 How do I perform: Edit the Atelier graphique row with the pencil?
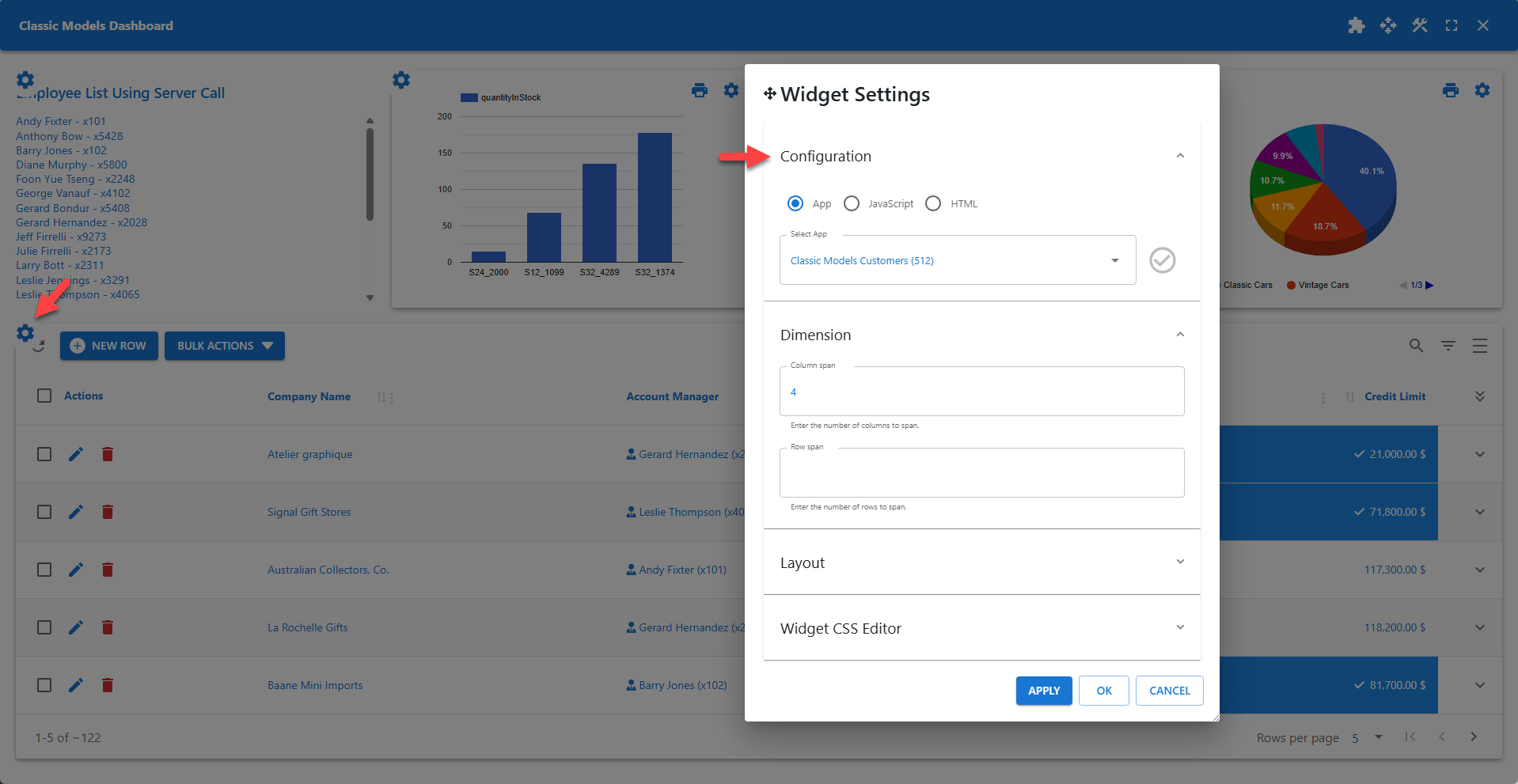[x=75, y=454]
